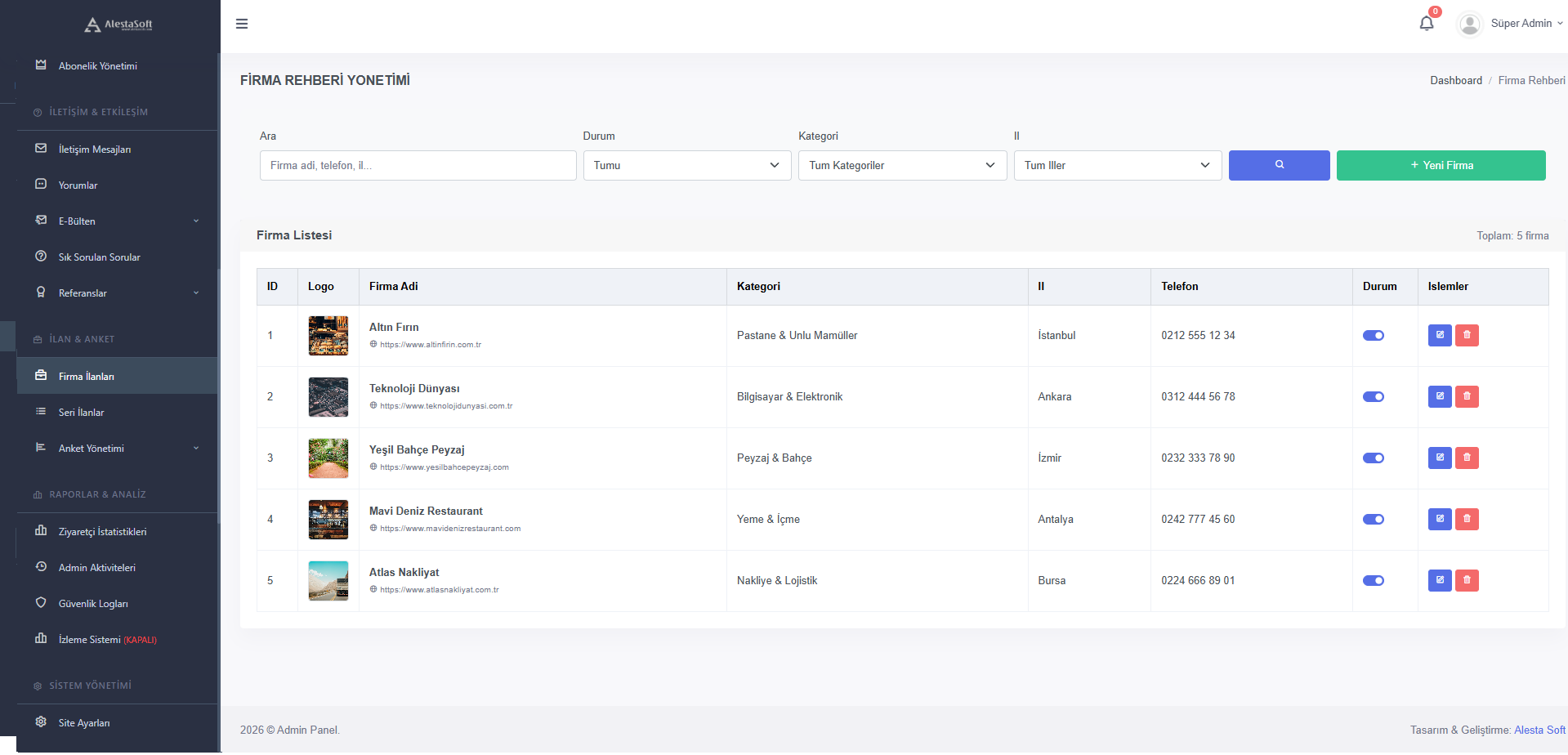Image resolution: width=1568 pixels, height=755 pixels.
Task: Click edit icon for Mavi Deniz Restaurant
Action: [1439, 519]
